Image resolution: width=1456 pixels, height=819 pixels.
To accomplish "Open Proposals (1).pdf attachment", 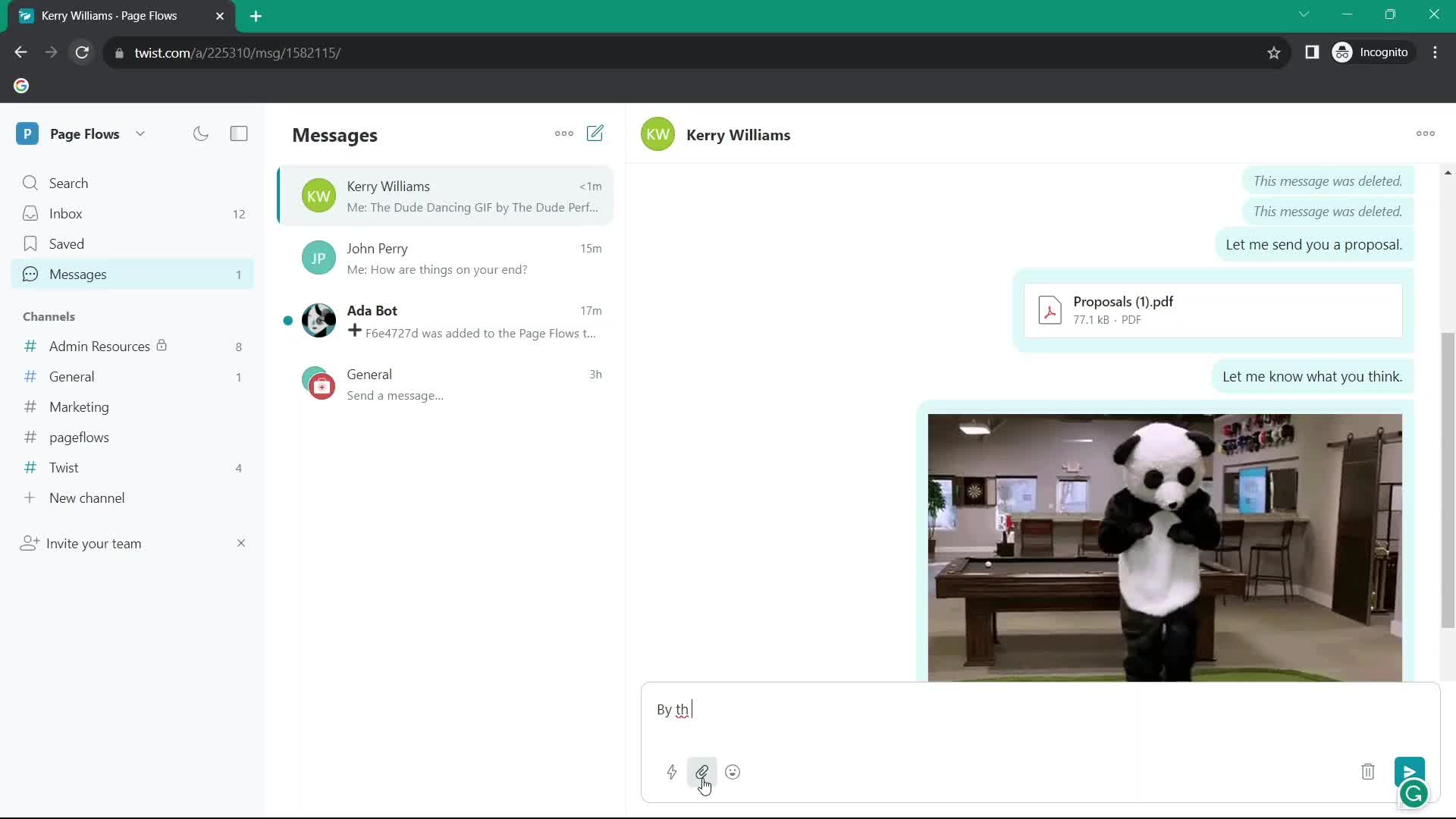I will click(x=1213, y=310).
